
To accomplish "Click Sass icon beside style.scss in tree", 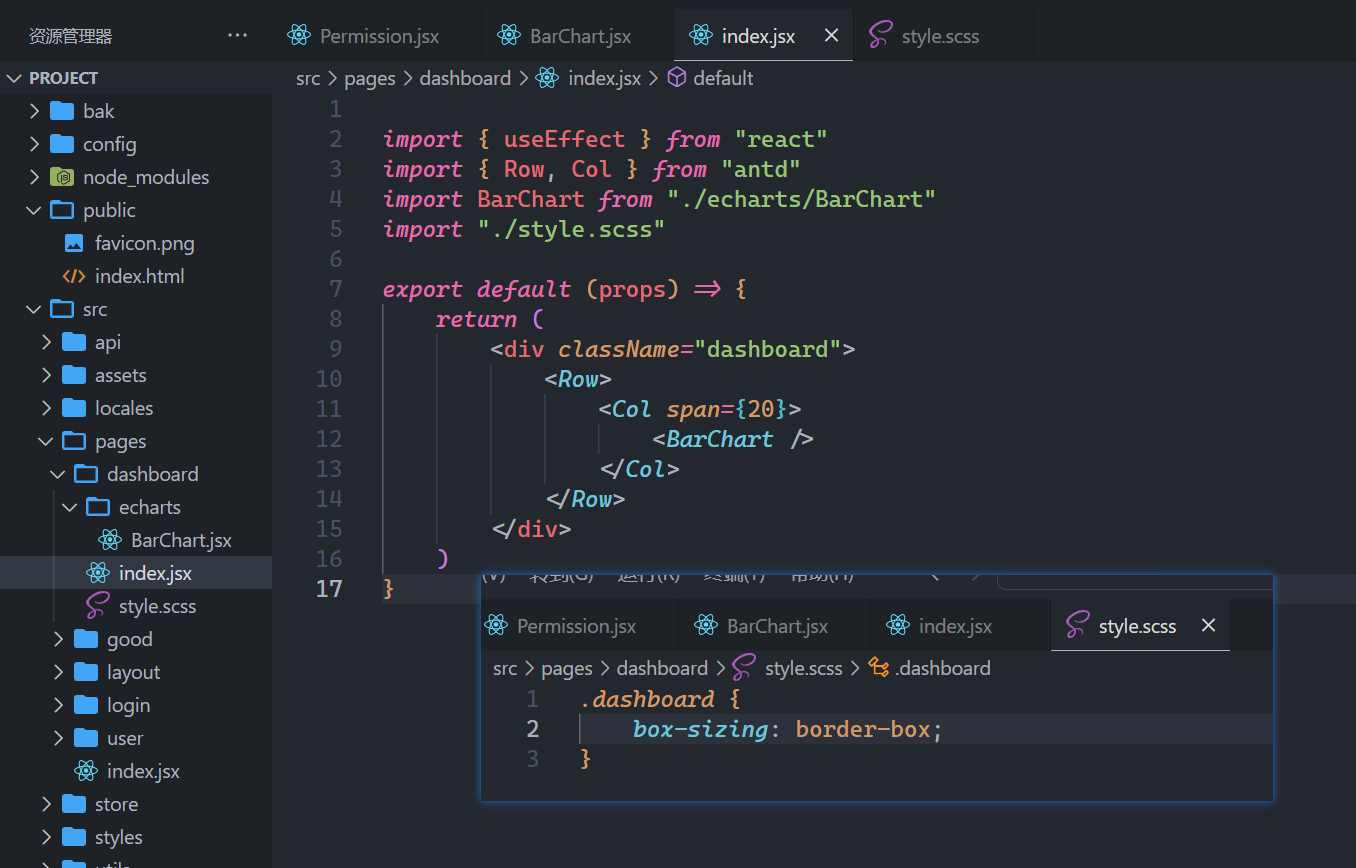I will [98, 606].
